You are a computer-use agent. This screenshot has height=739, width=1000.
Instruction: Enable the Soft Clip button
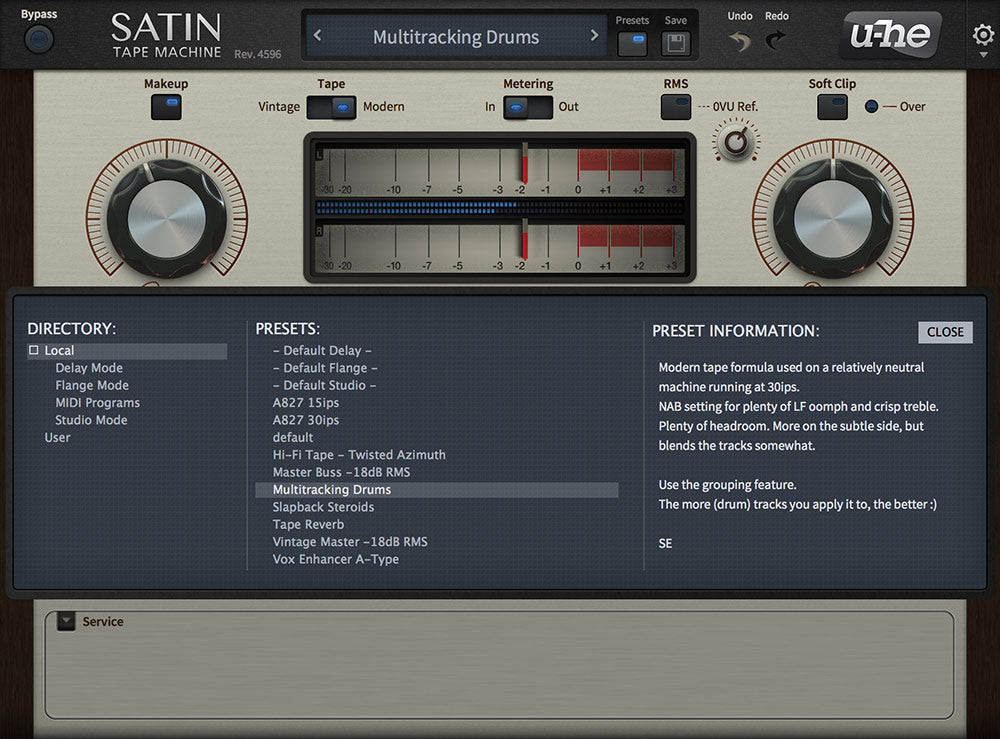coord(832,107)
